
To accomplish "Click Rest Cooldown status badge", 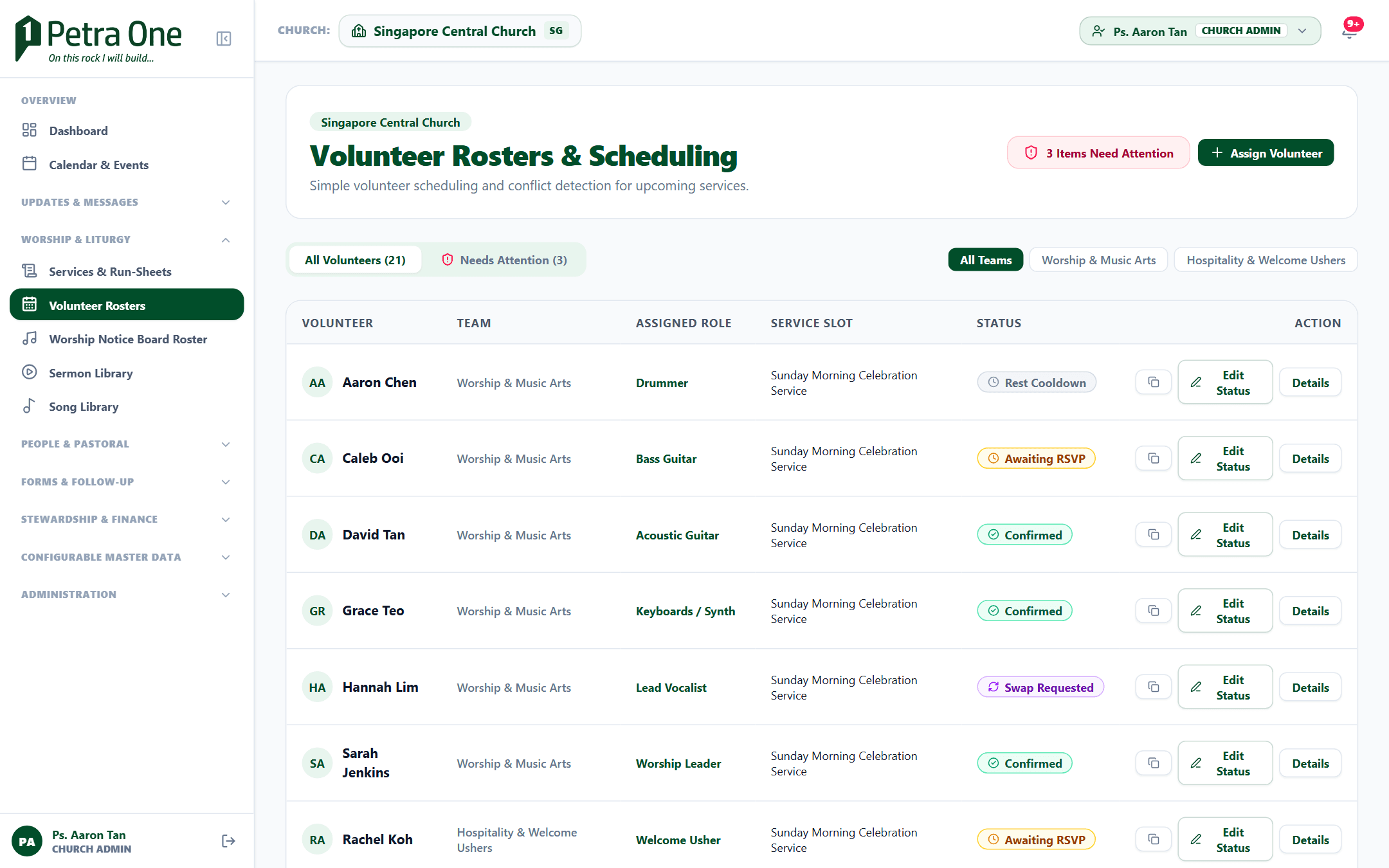I will tap(1037, 383).
